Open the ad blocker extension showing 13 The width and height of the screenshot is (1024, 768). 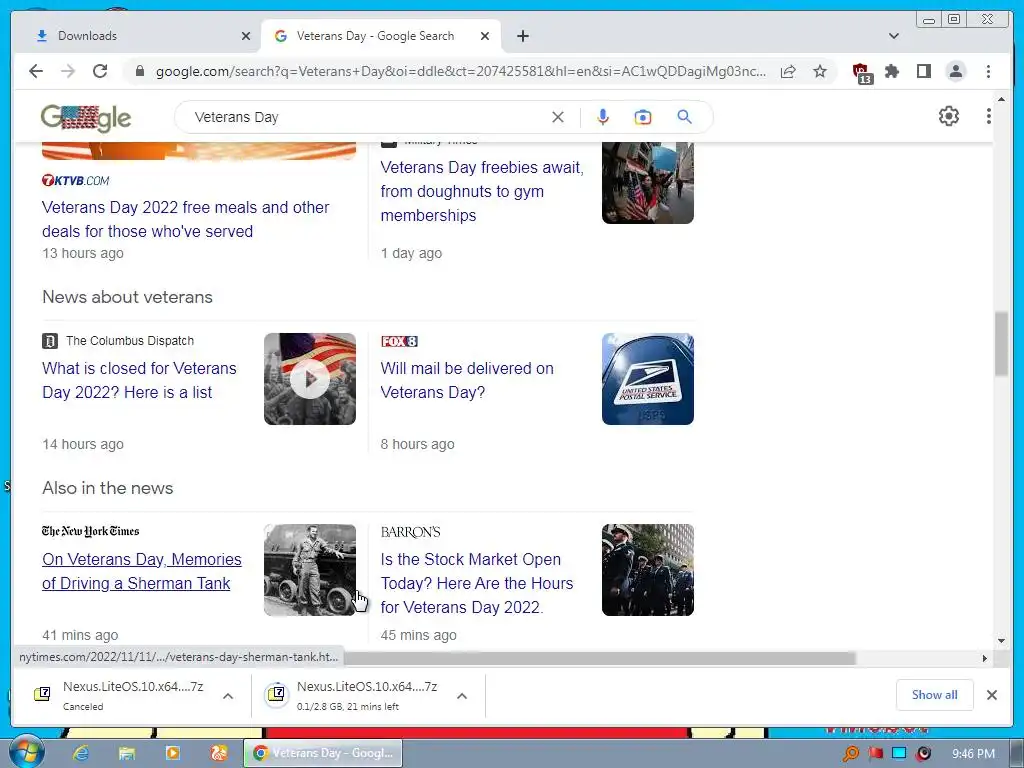point(861,72)
